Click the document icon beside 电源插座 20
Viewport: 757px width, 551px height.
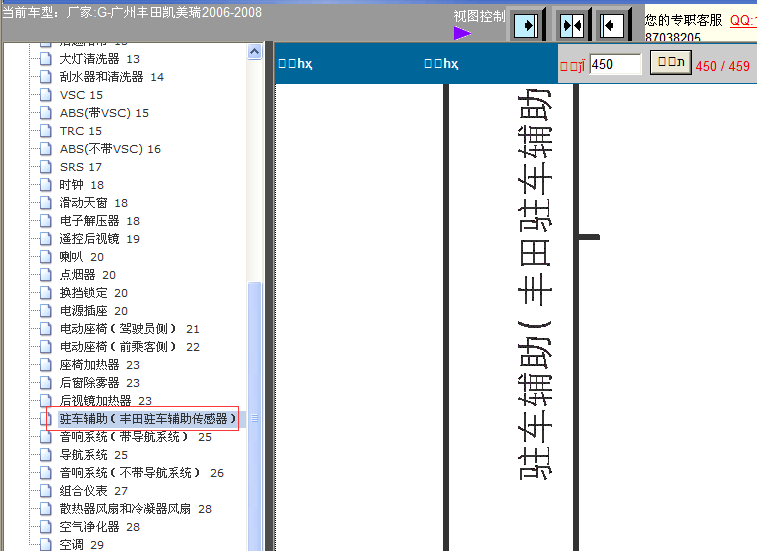click(x=46, y=311)
